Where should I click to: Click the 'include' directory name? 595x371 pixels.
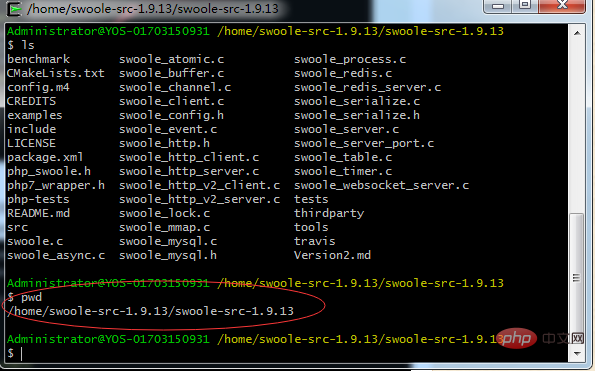coord(31,129)
